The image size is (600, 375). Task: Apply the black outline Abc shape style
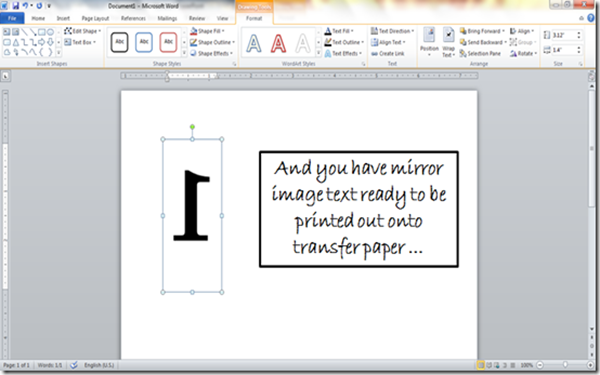point(119,42)
